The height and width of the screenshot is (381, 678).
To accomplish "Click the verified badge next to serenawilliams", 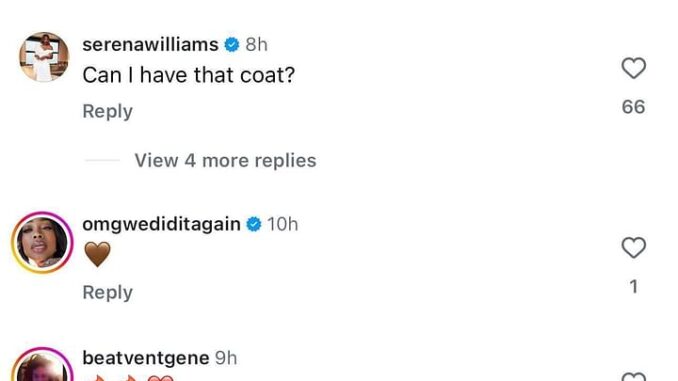I will coord(232,45).
